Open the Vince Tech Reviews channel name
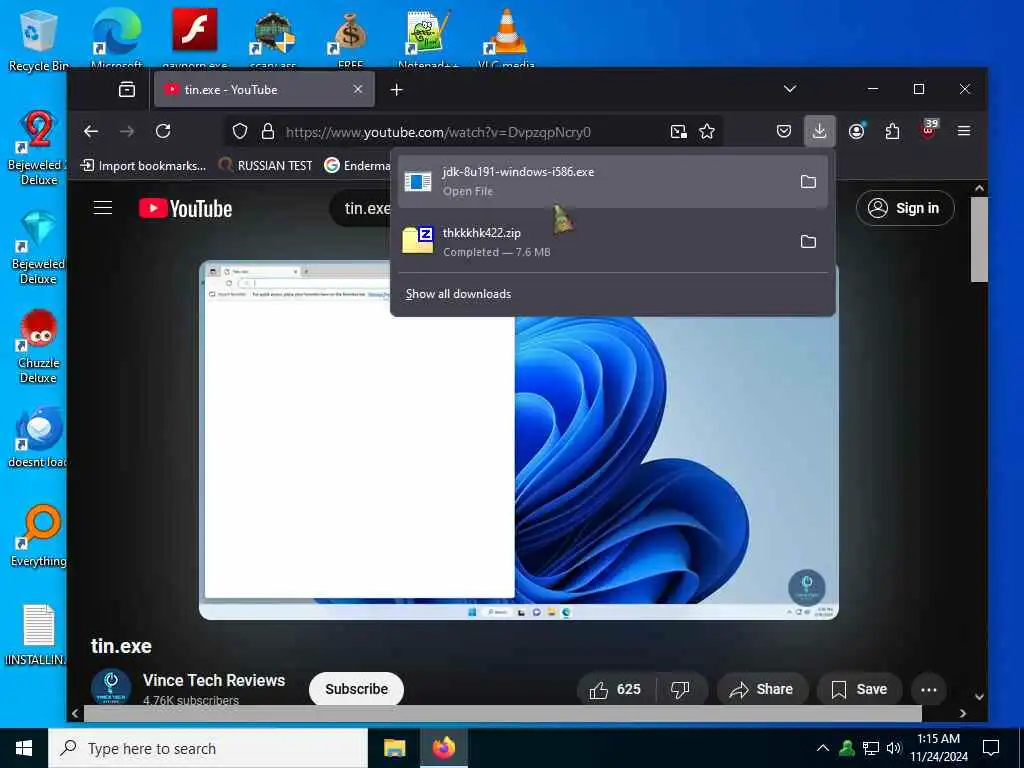Screen dimensions: 1024x768 pyautogui.click(x=214, y=680)
